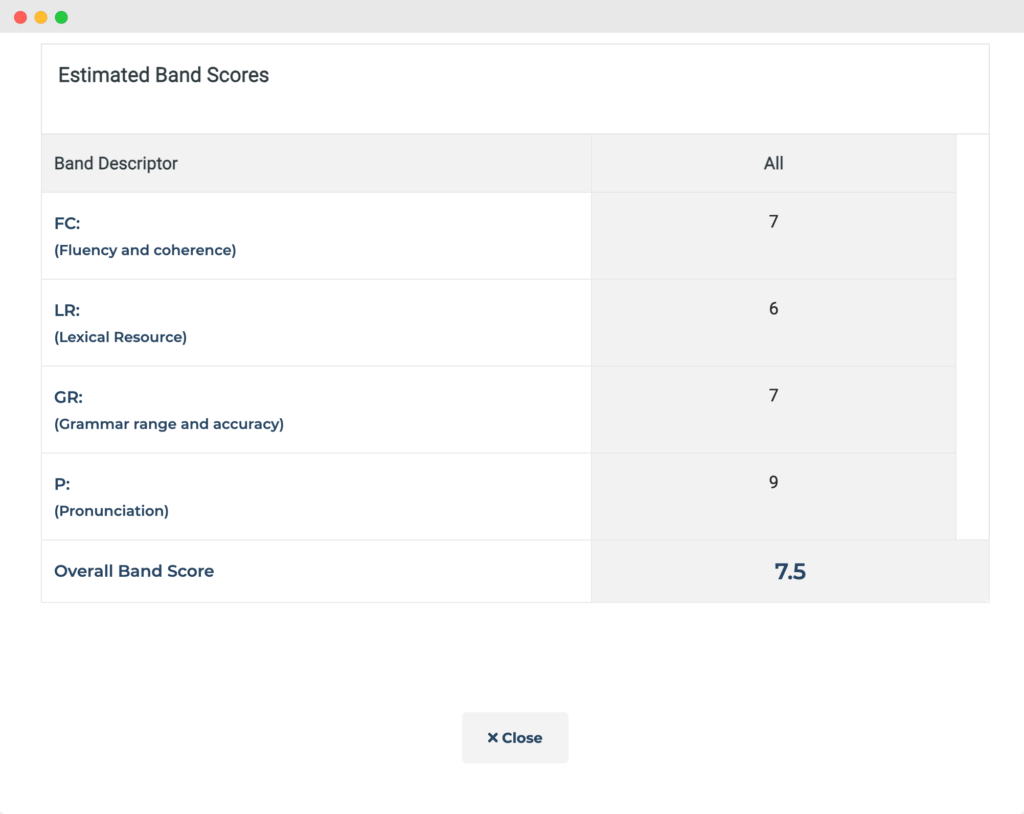Click the All column header

pos(773,163)
